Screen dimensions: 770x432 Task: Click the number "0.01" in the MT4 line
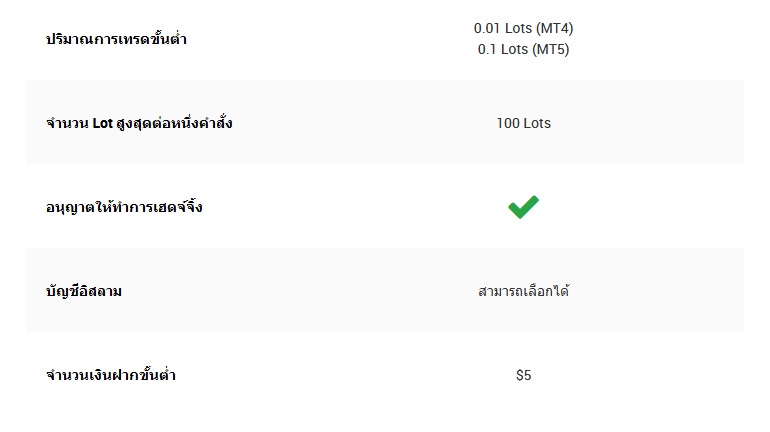tap(487, 28)
